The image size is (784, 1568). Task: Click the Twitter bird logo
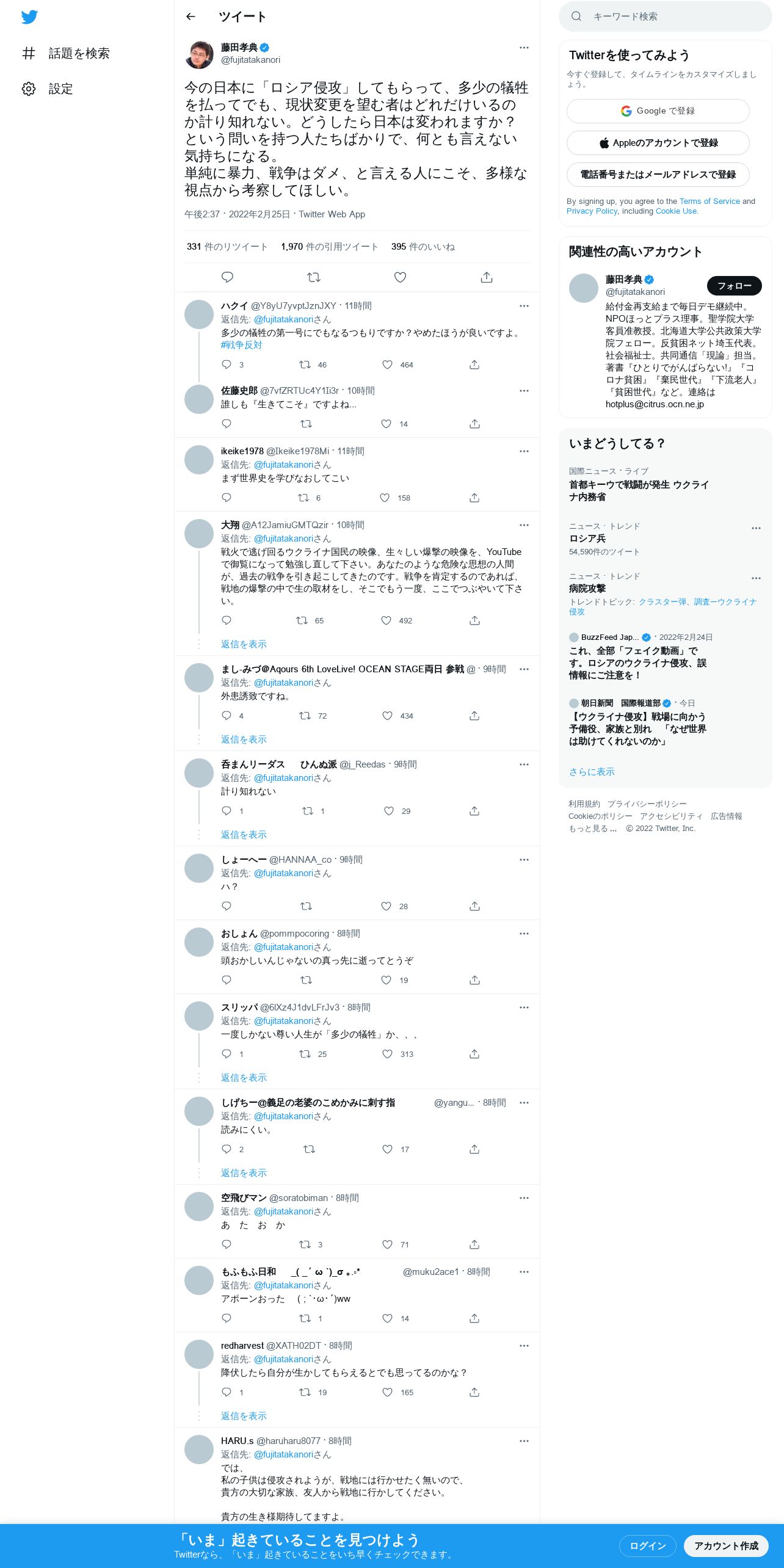tap(29, 17)
